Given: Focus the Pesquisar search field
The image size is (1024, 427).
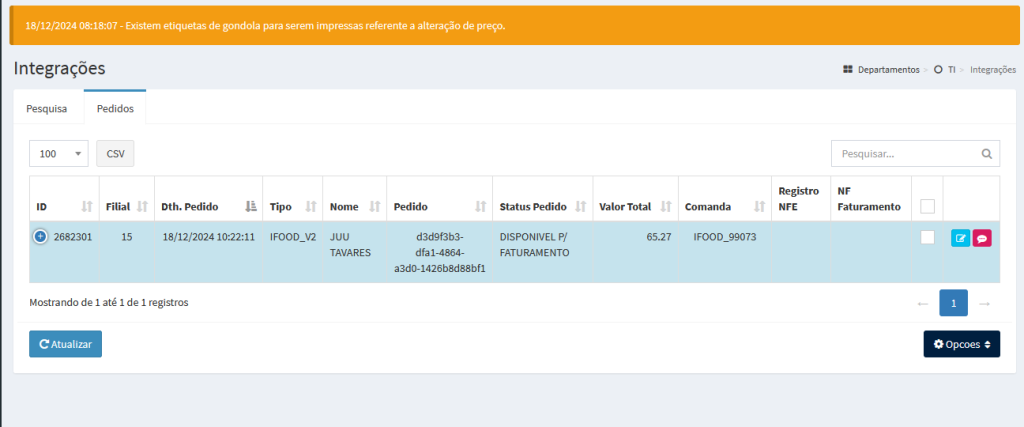Looking at the screenshot, I should [x=915, y=154].
